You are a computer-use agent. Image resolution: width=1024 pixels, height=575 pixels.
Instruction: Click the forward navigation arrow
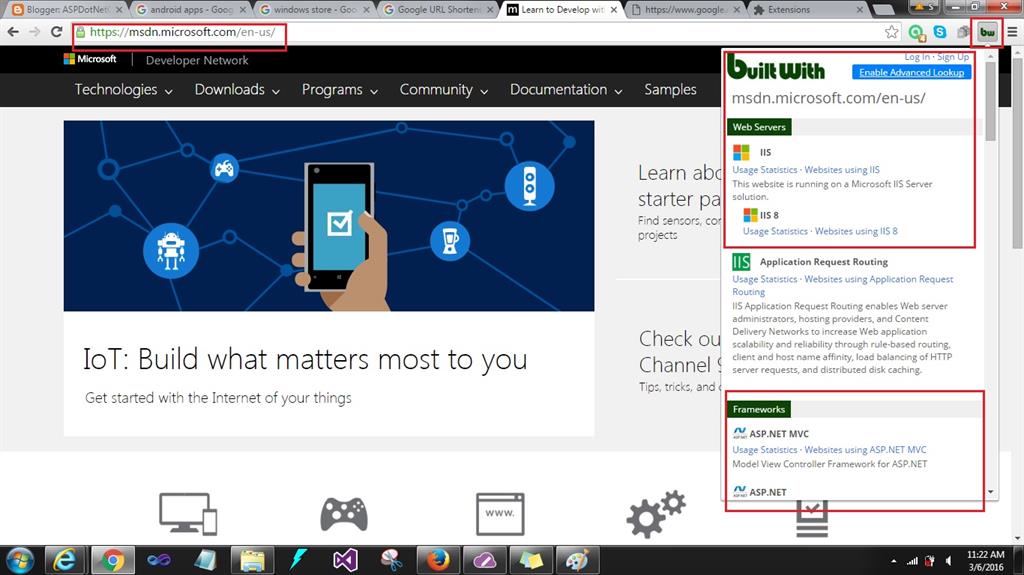[35, 31]
